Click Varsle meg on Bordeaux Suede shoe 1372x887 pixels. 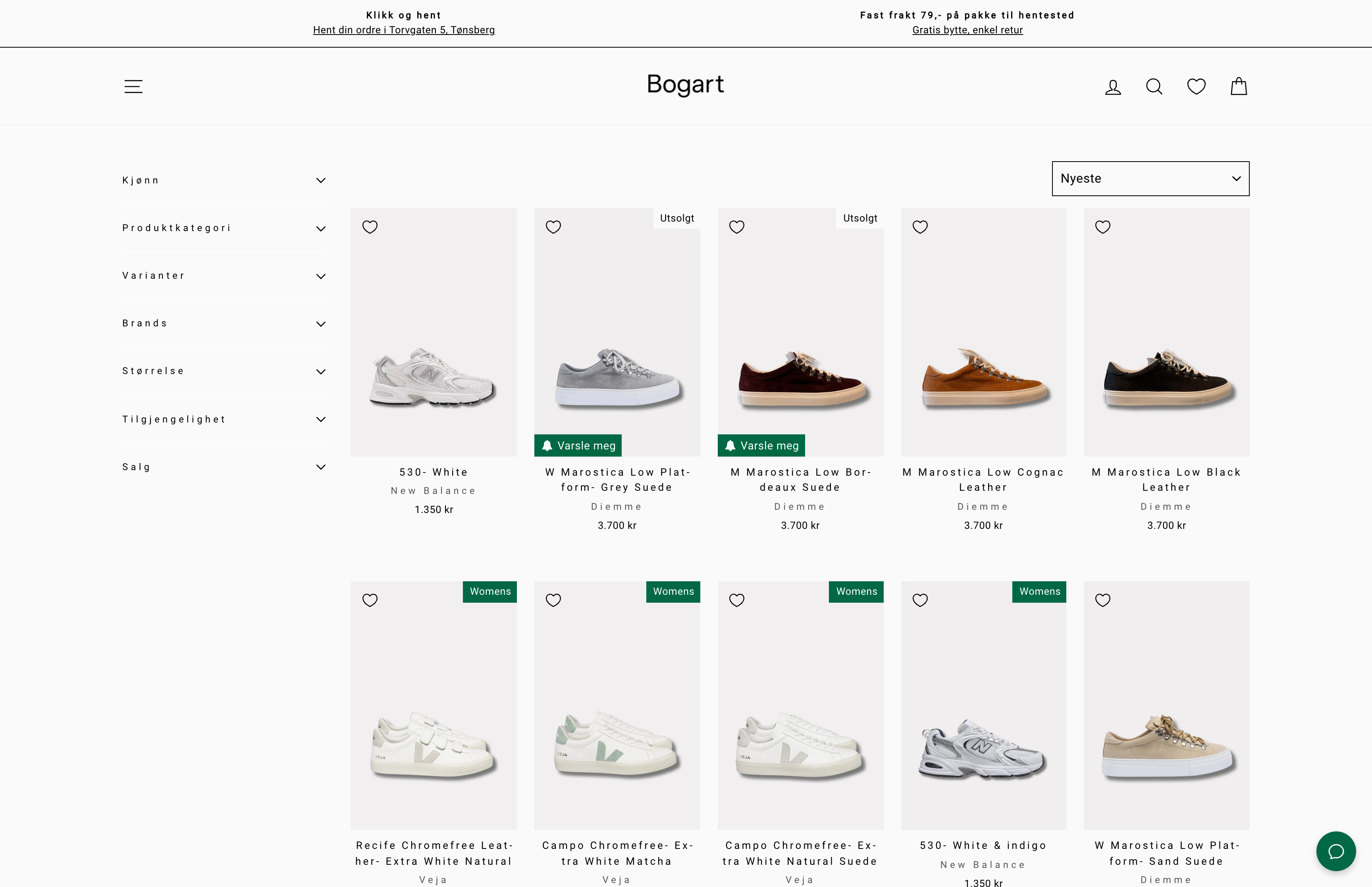pyautogui.click(x=761, y=445)
